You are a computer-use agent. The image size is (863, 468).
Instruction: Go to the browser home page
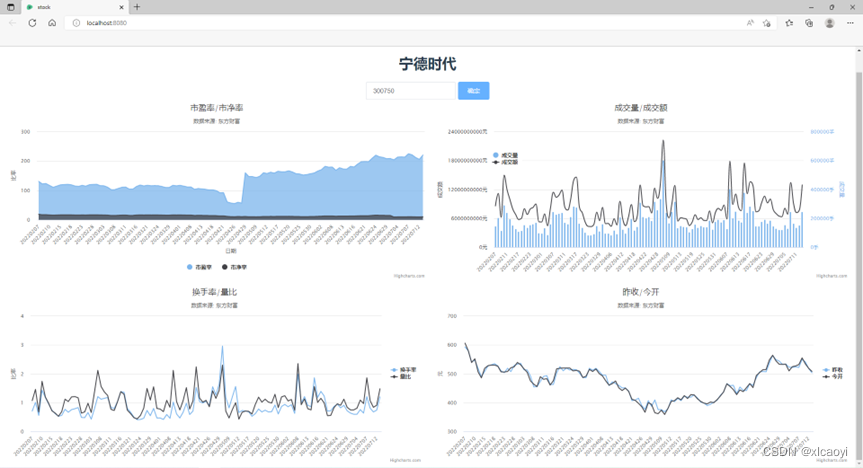tap(52, 23)
